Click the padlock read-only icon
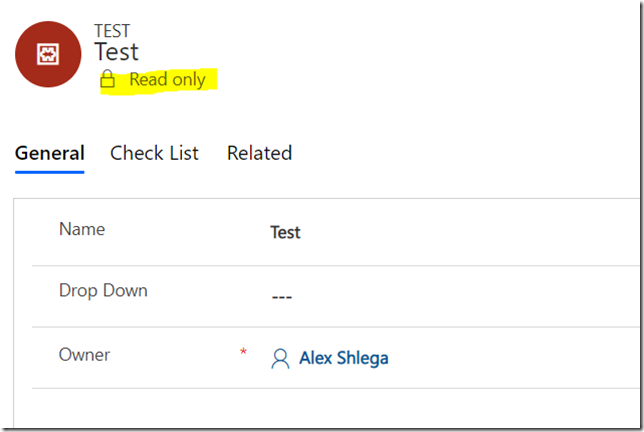This screenshot has height=432, width=644. tap(108, 79)
